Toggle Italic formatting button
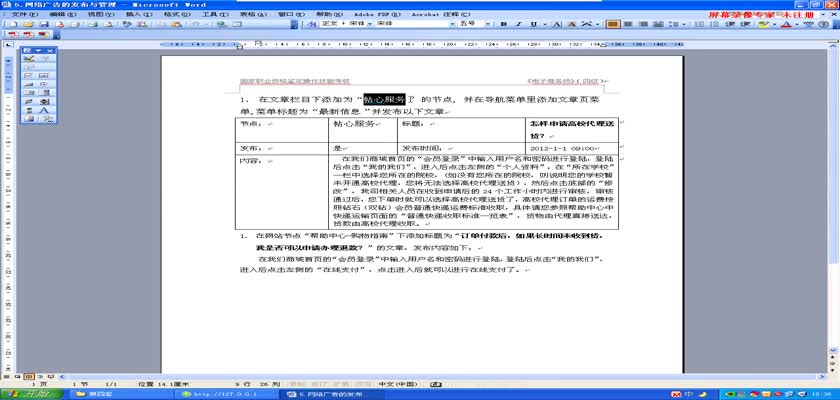This screenshot has width=840, height=400. pos(519,25)
